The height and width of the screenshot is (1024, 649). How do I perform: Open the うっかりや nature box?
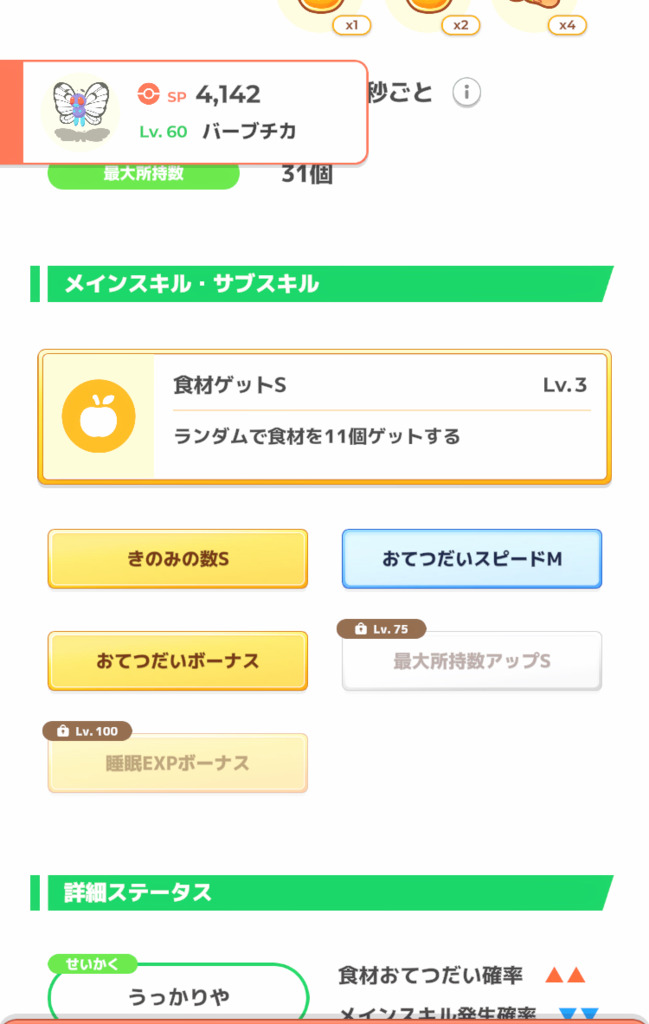[x=178, y=996]
